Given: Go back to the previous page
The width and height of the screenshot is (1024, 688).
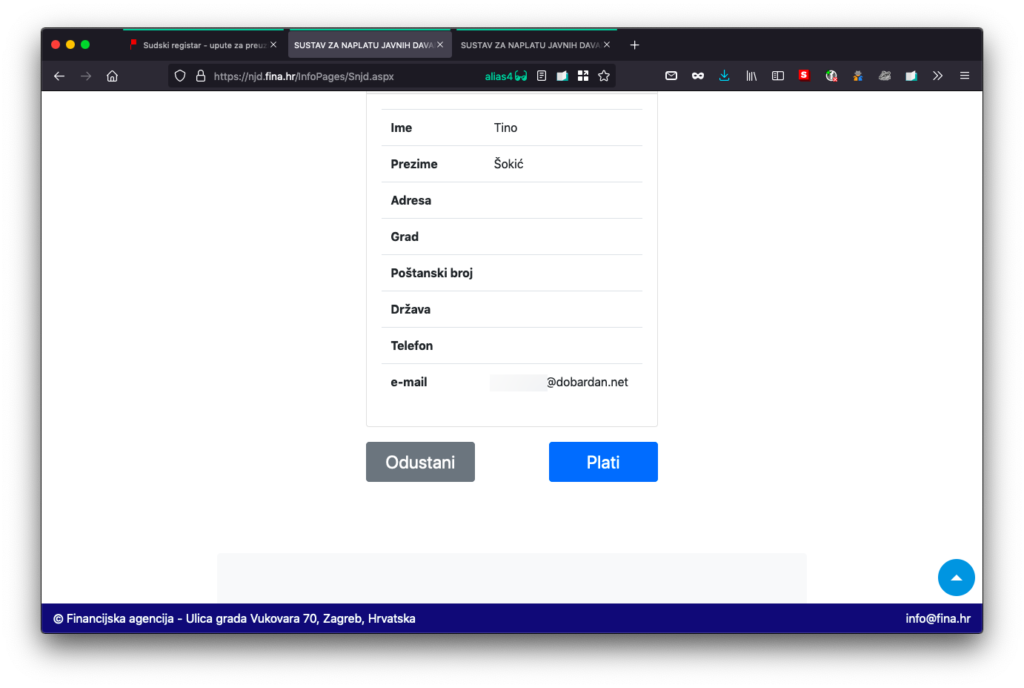Looking at the screenshot, I should click(x=59, y=76).
